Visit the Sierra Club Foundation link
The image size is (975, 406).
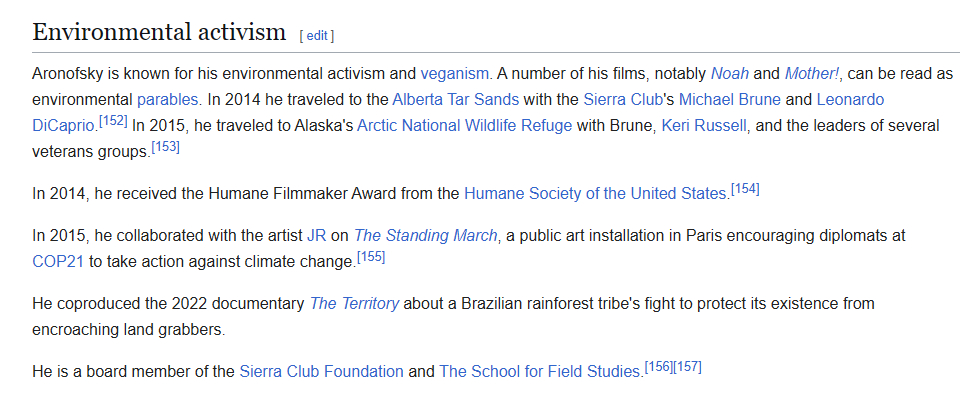click(321, 372)
